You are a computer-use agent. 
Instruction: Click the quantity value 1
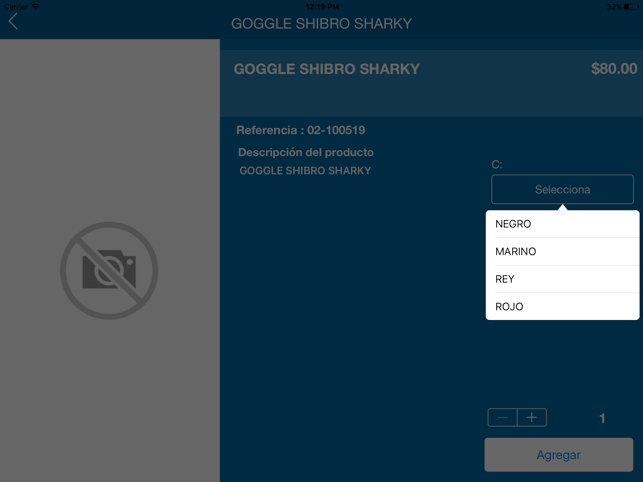[x=602, y=418]
